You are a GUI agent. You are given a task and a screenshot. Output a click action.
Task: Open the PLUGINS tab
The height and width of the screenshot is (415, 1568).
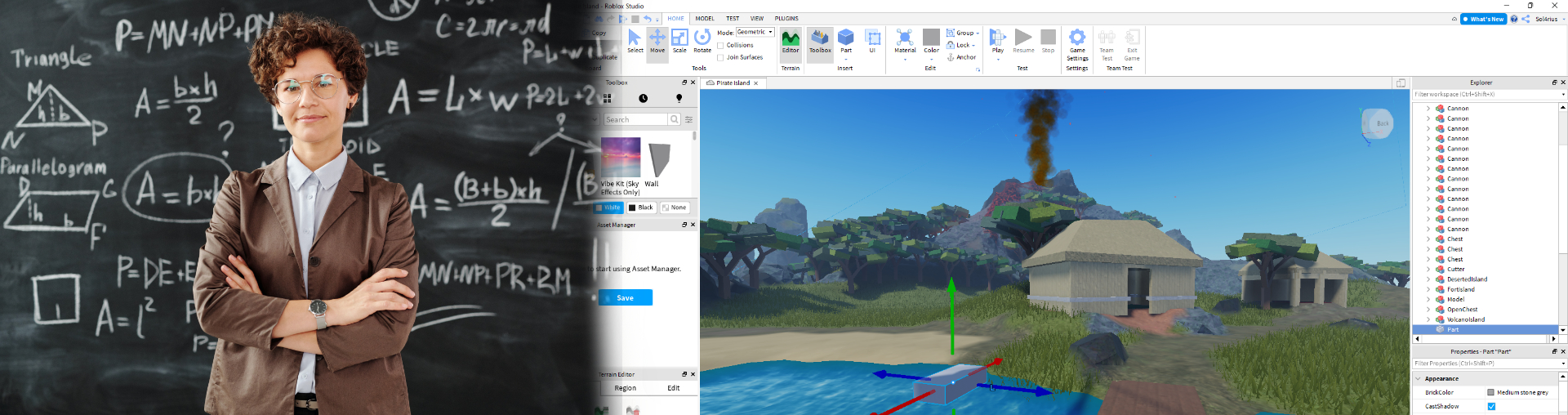(x=786, y=18)
